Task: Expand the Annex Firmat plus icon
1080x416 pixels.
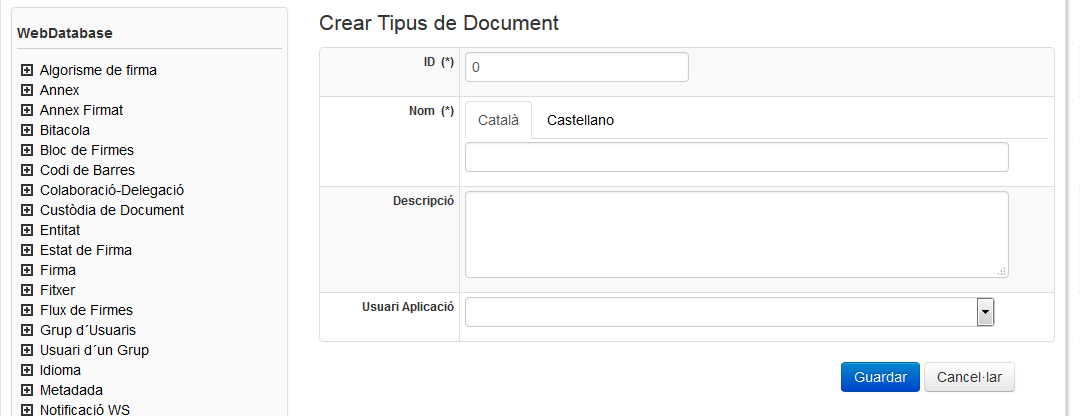Action: pos(27,110)
